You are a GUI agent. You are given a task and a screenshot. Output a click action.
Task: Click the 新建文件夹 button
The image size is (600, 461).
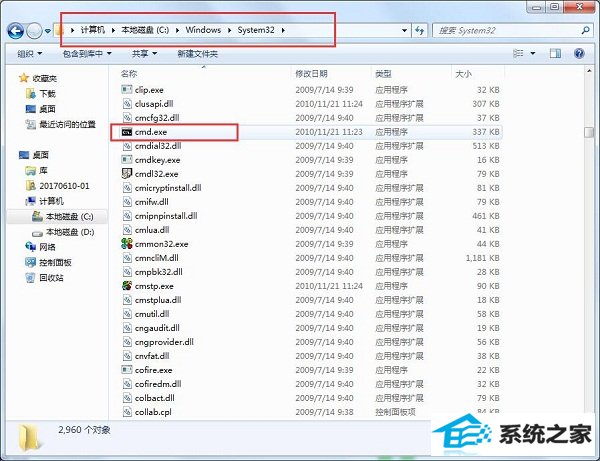[197, 54]
